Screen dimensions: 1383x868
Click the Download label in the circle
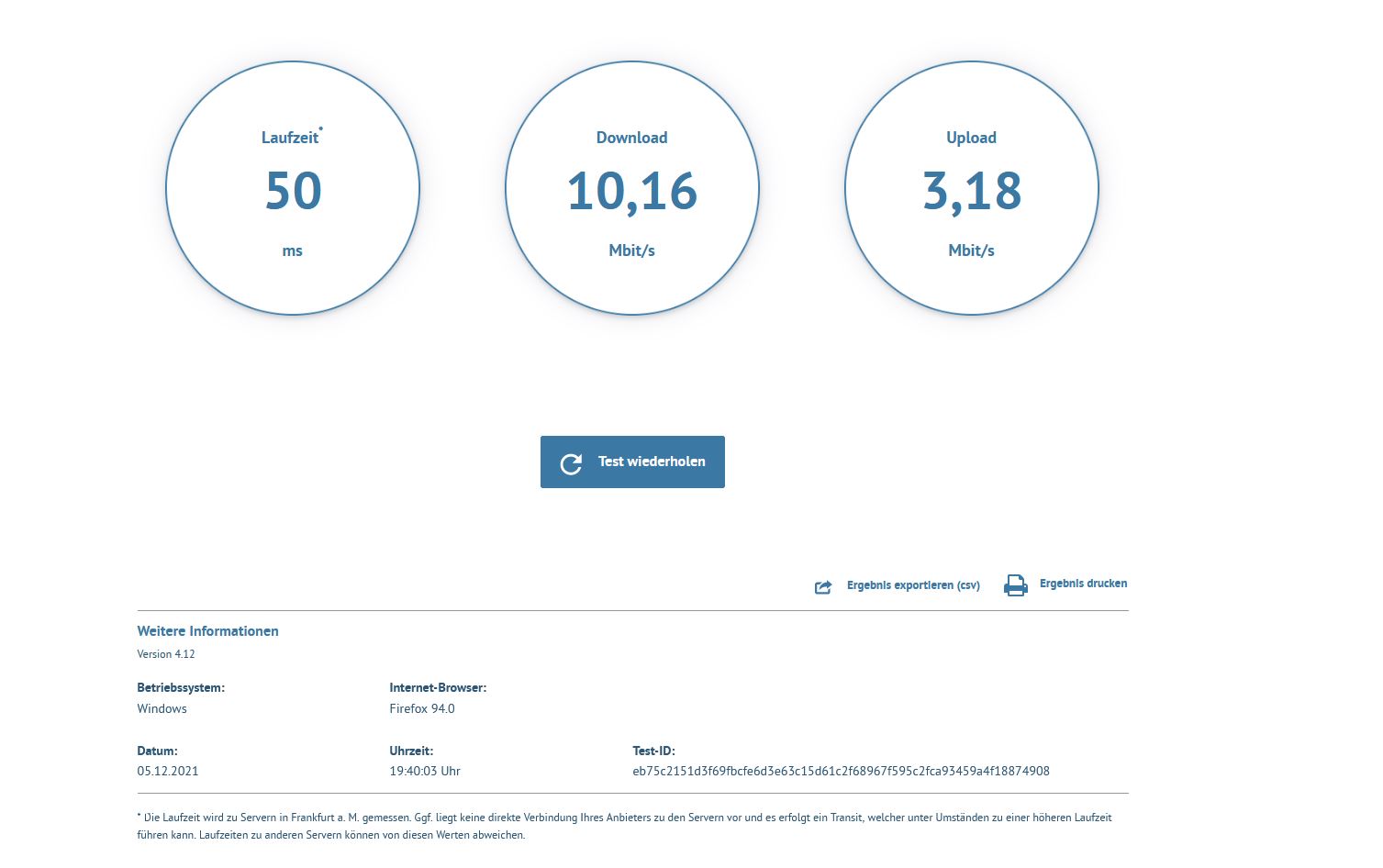coord(631,138)
